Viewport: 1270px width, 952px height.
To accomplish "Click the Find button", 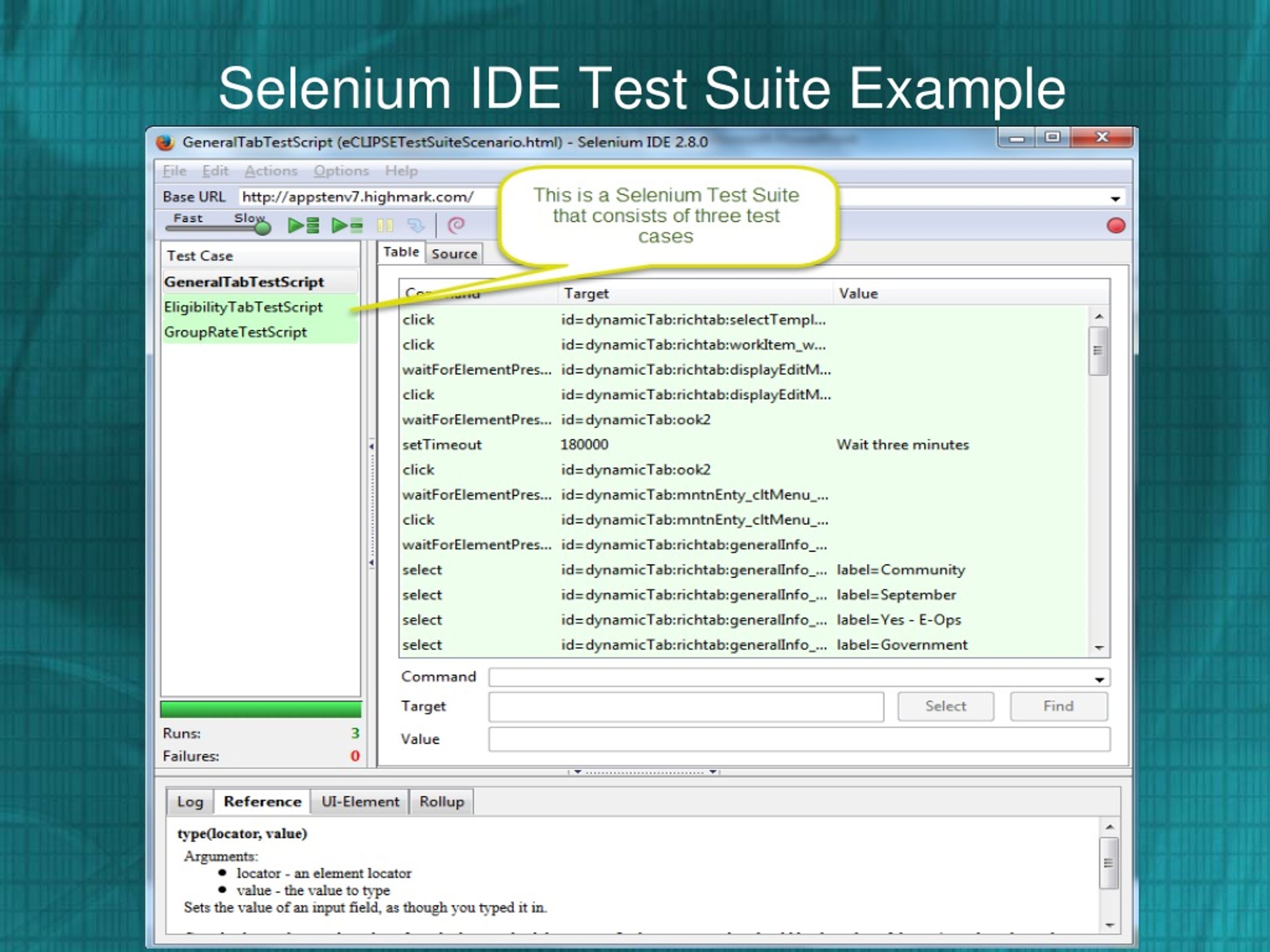I will [1059, 707].
